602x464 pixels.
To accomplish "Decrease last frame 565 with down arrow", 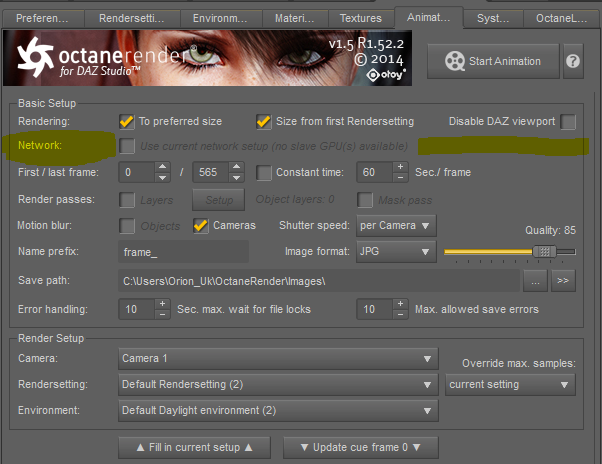I will point(236,178).
